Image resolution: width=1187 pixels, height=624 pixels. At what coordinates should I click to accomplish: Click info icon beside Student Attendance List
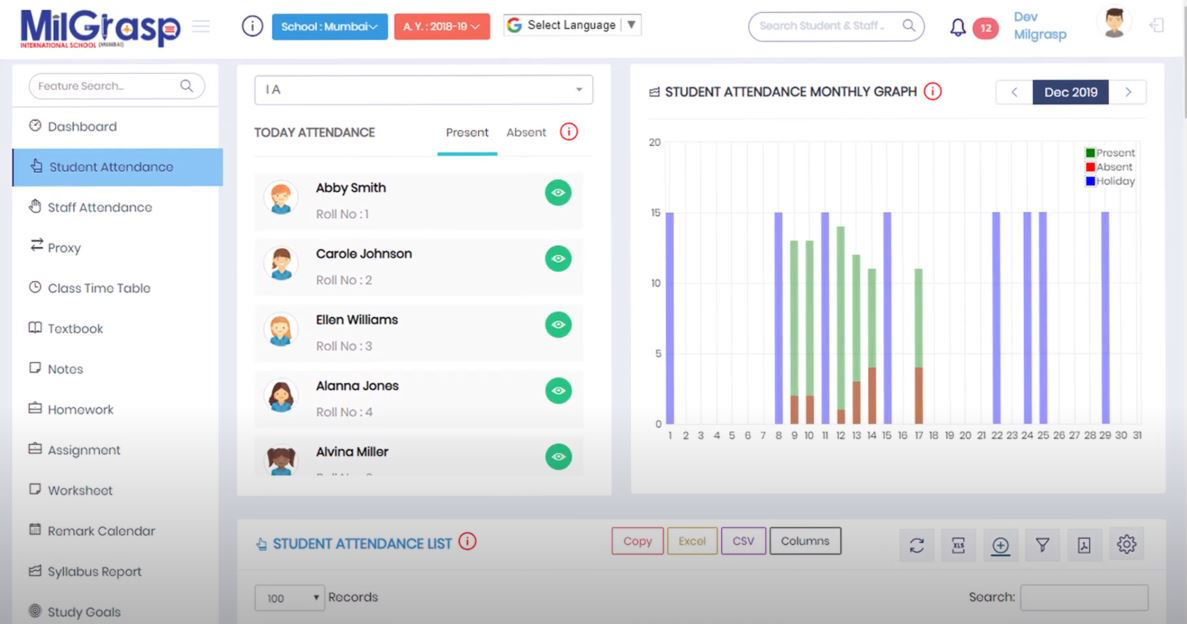pos(468,541)
